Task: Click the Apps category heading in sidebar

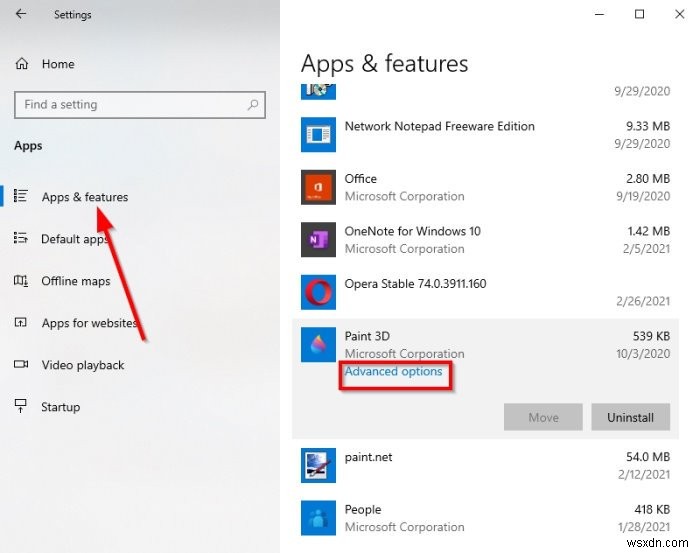Action: click(28, 146)
